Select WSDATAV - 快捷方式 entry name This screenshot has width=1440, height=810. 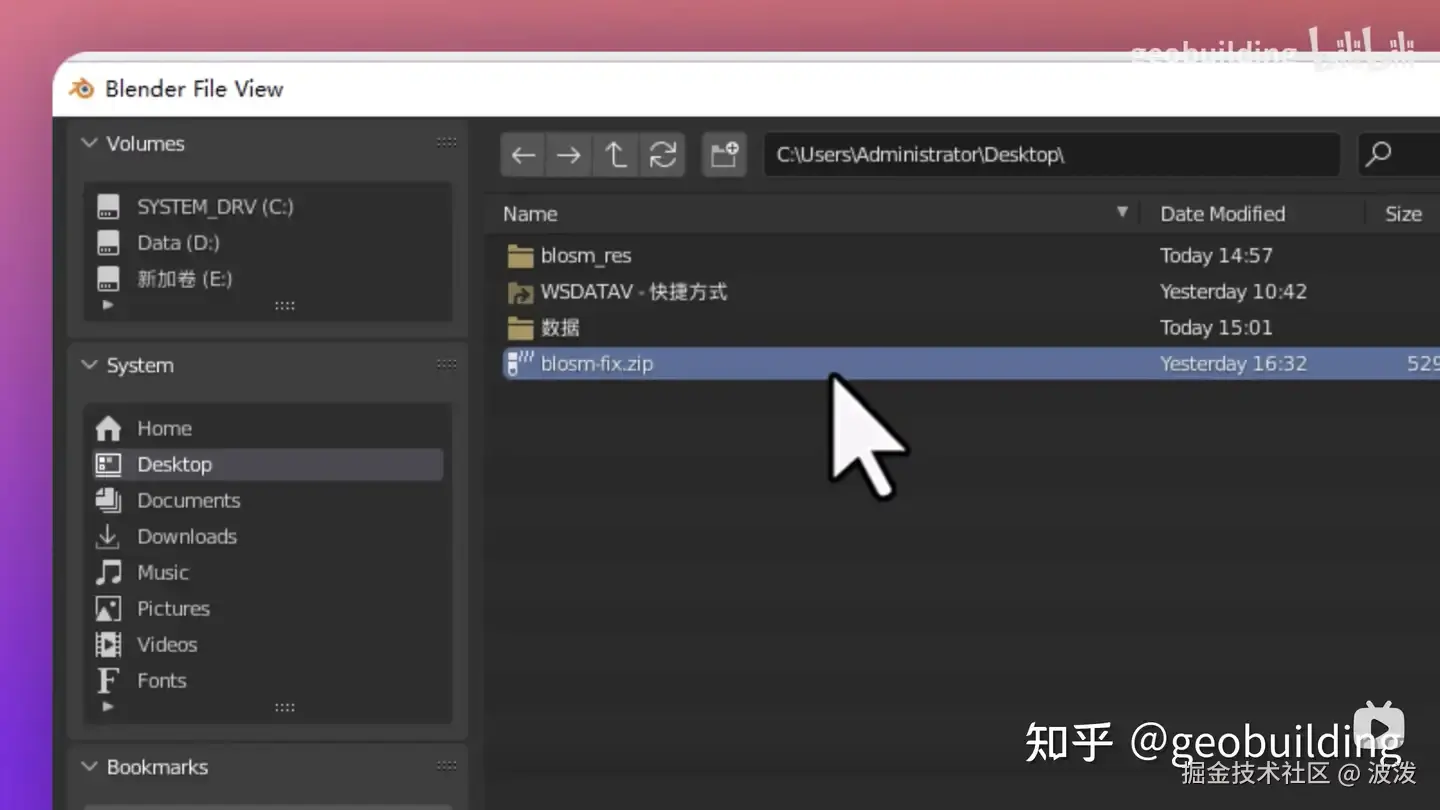pos(634,292)
